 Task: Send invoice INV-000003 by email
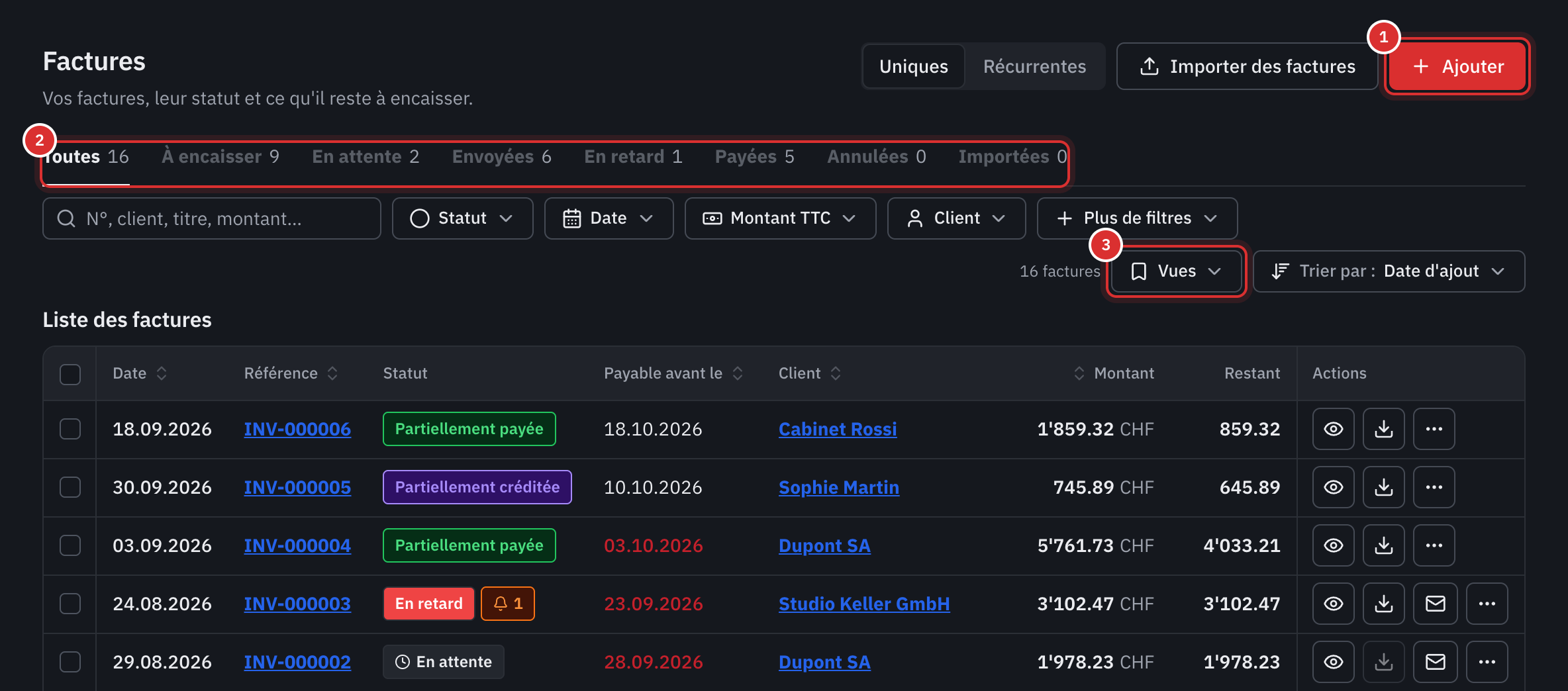1435,604
